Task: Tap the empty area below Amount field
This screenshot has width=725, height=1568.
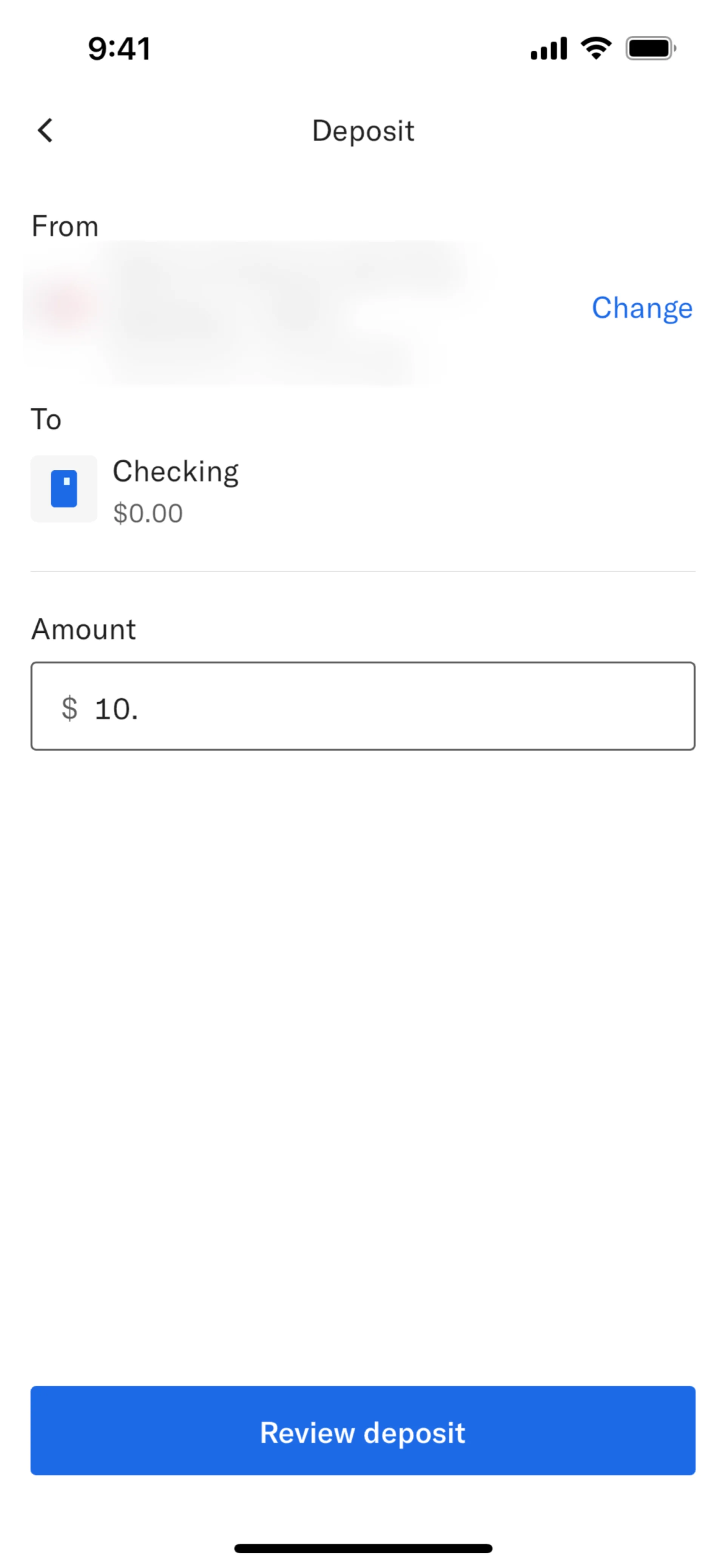Action: [363, 1035]
